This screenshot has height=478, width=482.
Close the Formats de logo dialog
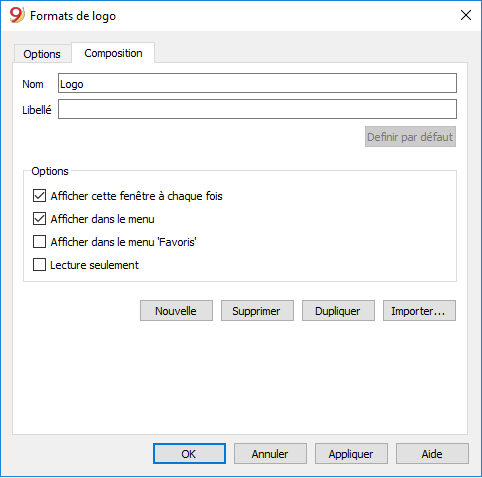click(x=466, y=15)
